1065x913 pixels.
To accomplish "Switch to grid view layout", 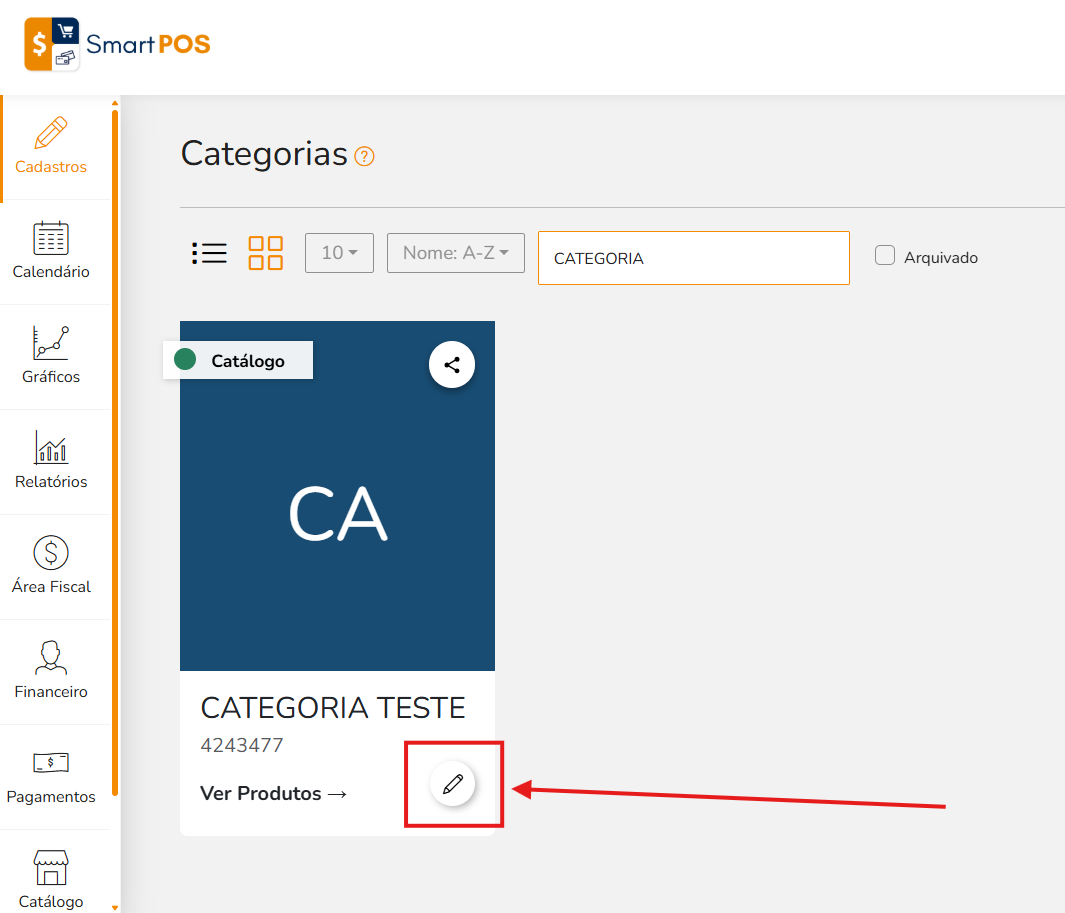I will click(266, 253).
